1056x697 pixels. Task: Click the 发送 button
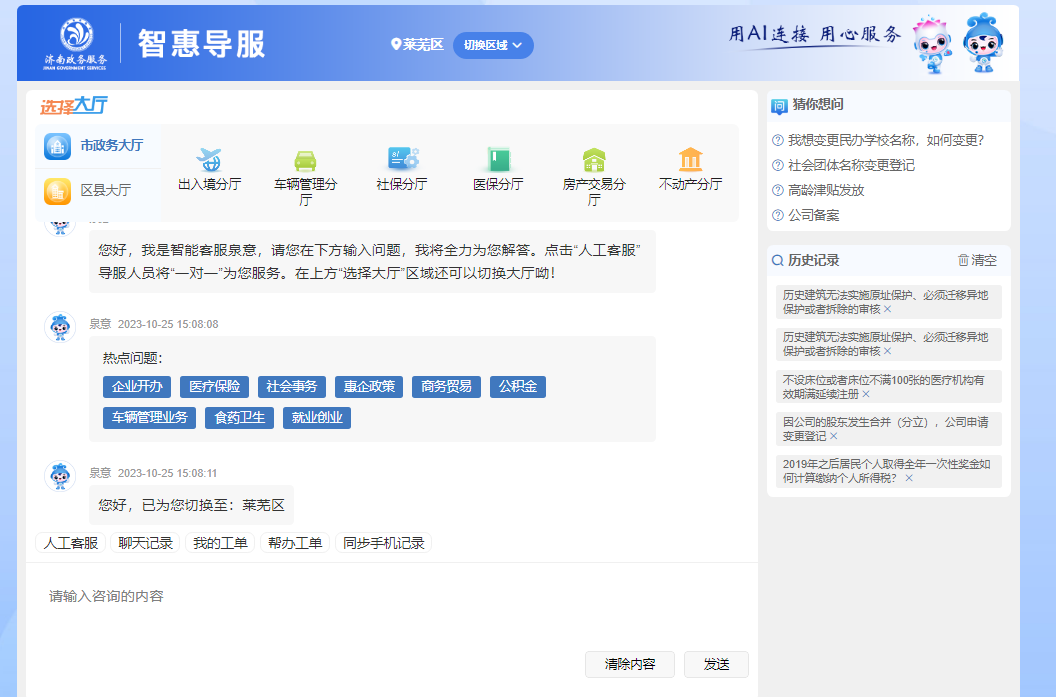pos(716,664)
